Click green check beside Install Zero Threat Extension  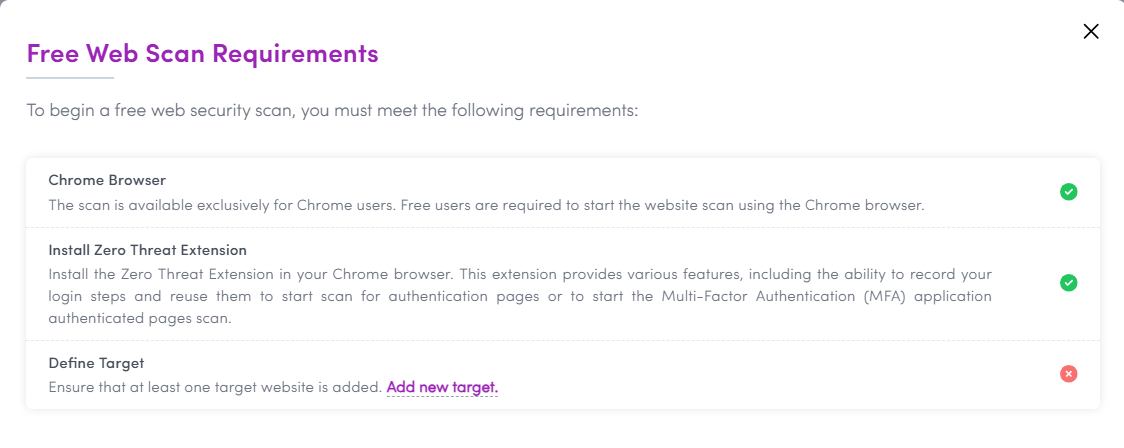click(1068, 283)
